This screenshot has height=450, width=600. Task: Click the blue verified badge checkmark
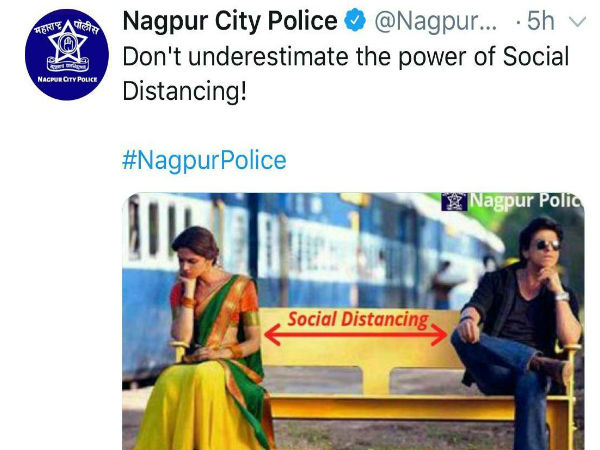pyautogui.click(x=355, y=20)
